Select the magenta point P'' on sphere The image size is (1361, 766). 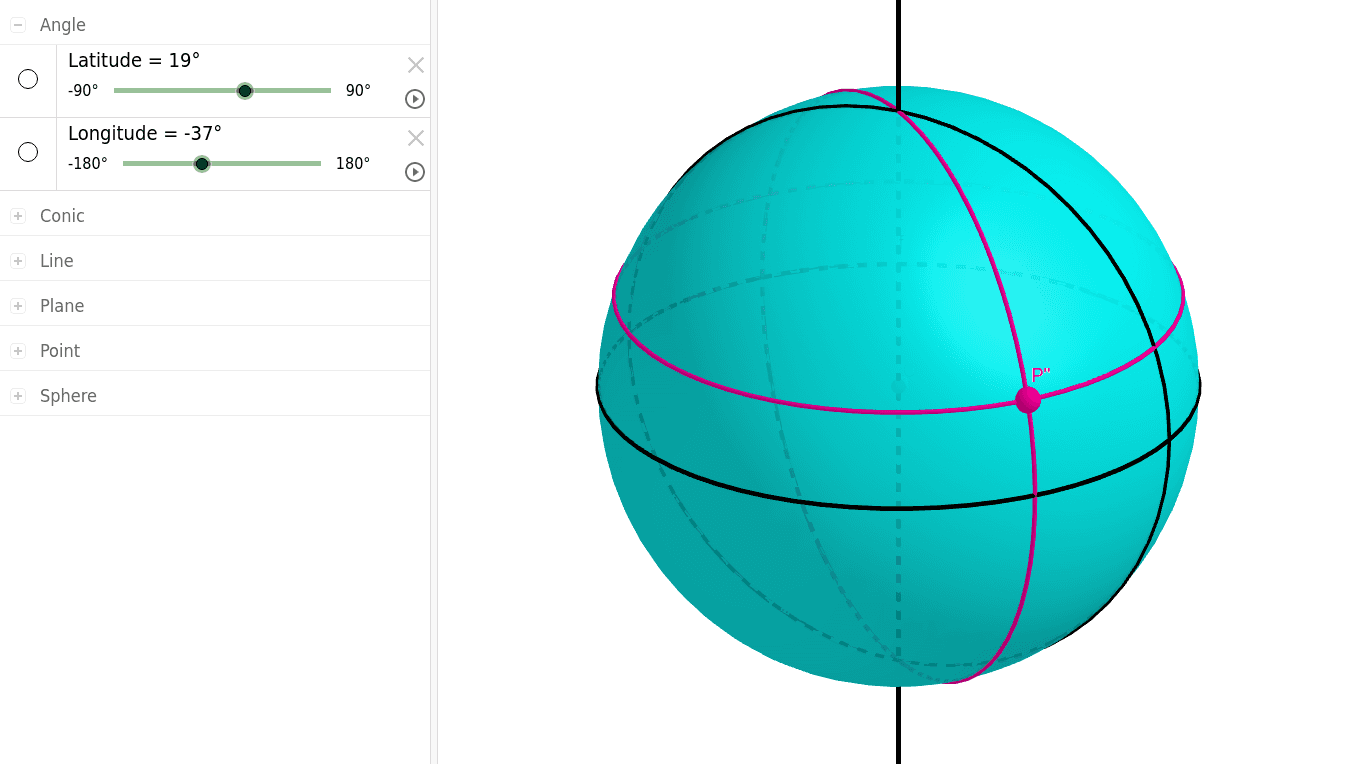[1028, 400]
